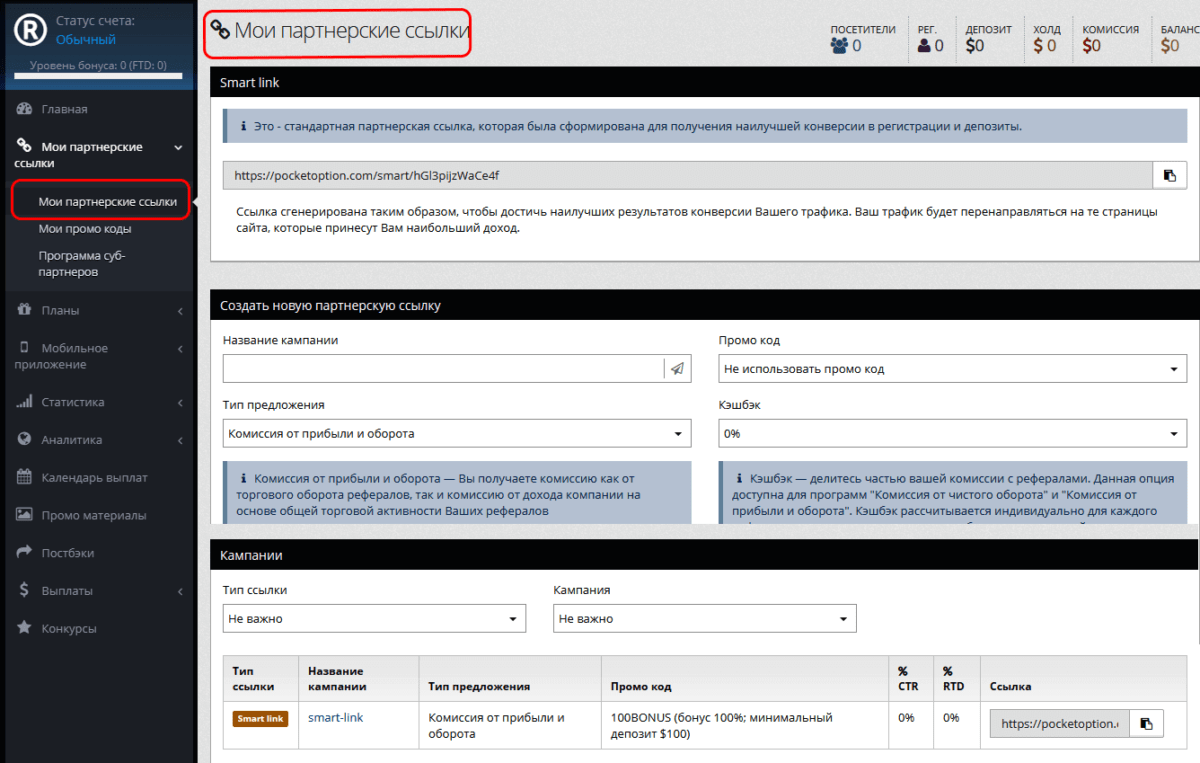1200x763 pixels.
Task: Open Главная in the sidebar
Action: pyautogui.click(x=64, y=109)
